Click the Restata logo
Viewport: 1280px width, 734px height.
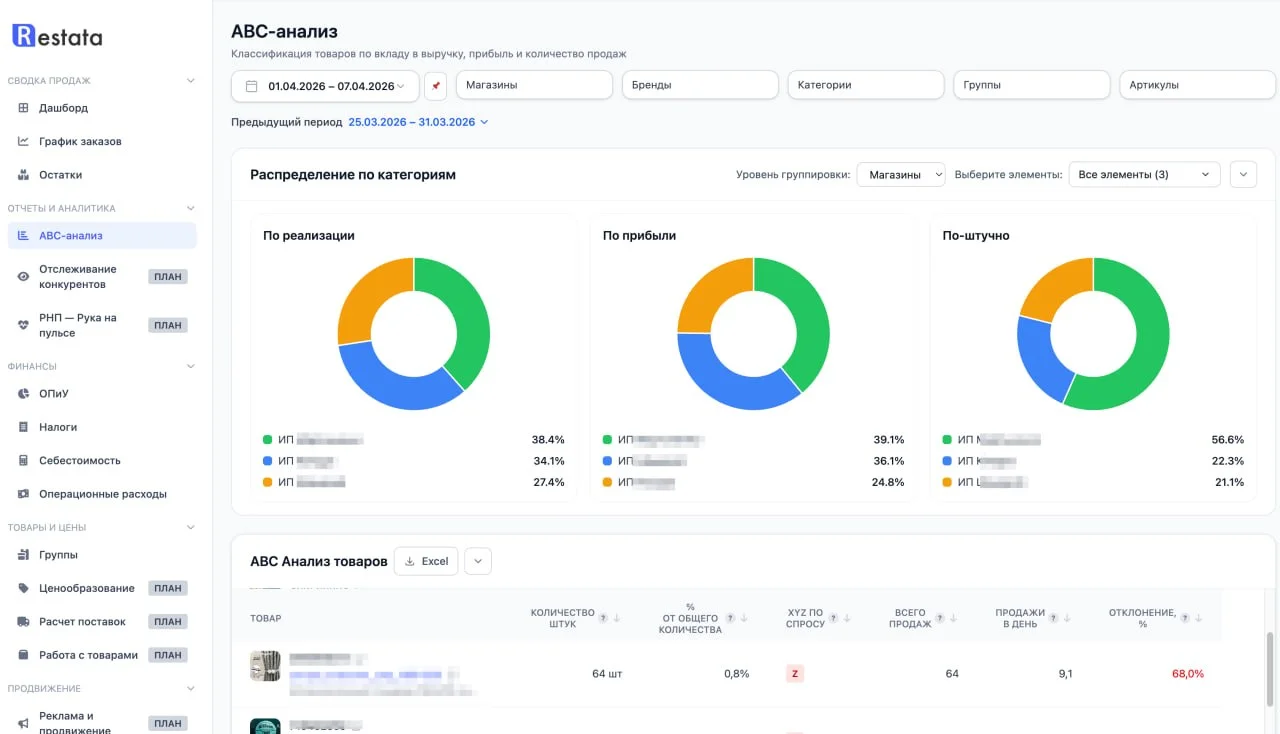click(x=57, y=37)
